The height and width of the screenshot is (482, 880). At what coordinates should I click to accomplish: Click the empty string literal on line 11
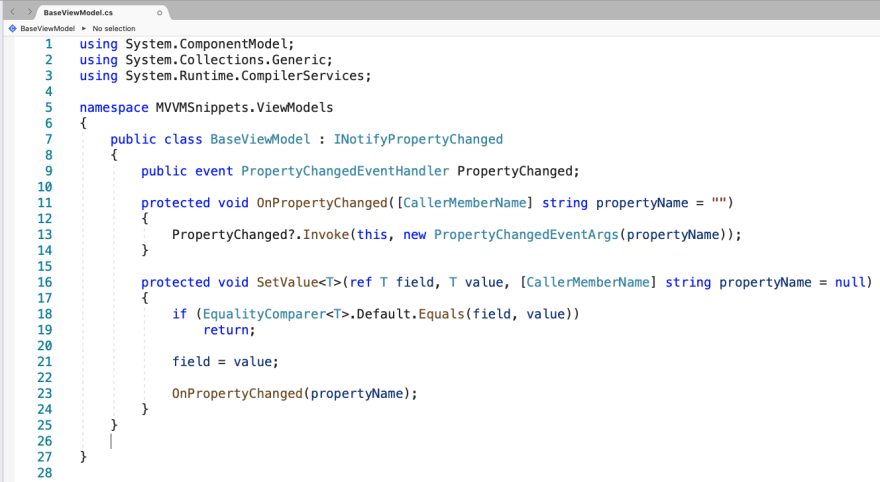(719, 203)
